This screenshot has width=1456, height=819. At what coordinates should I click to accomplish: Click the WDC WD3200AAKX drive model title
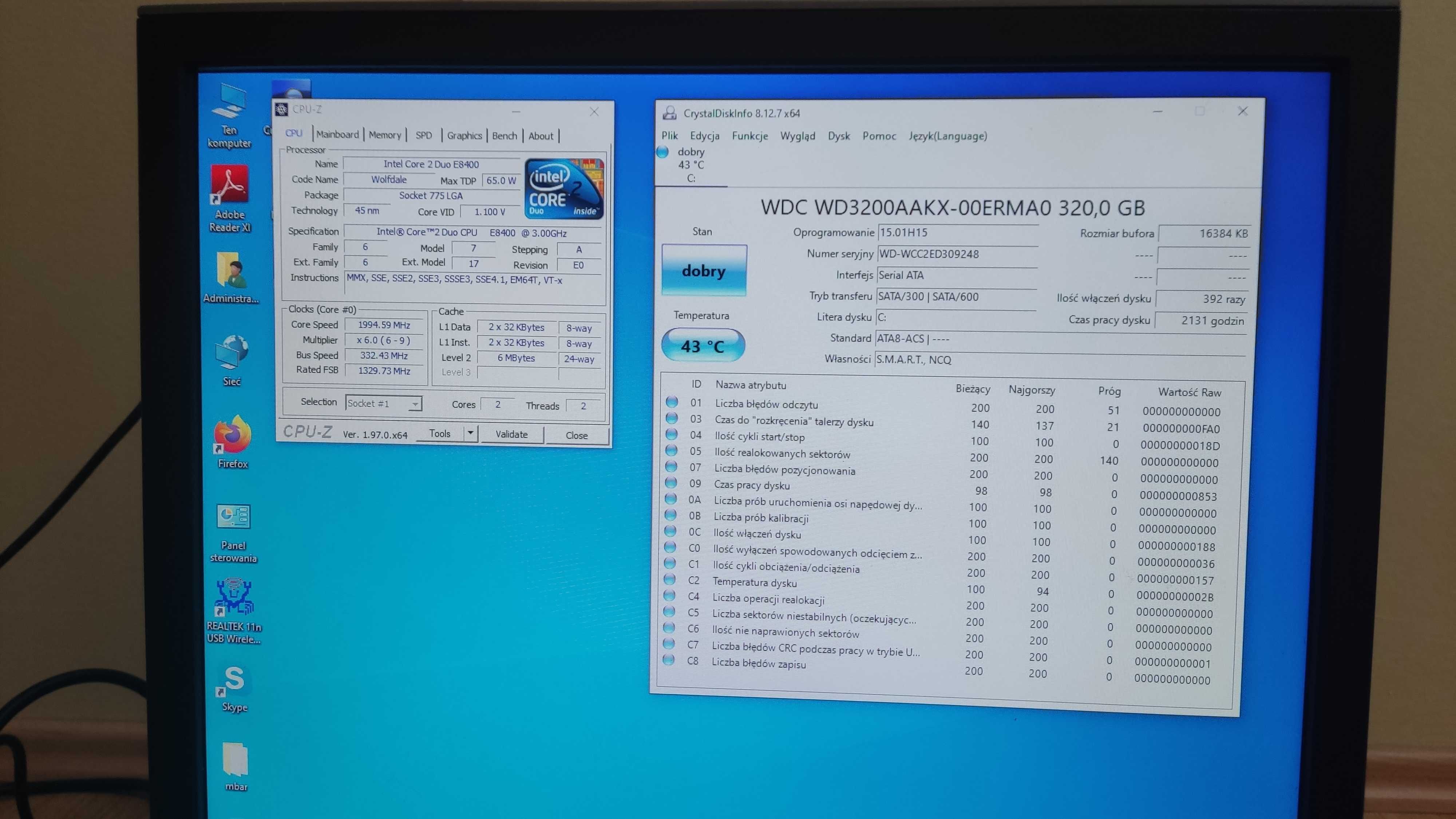coord(953,207)
